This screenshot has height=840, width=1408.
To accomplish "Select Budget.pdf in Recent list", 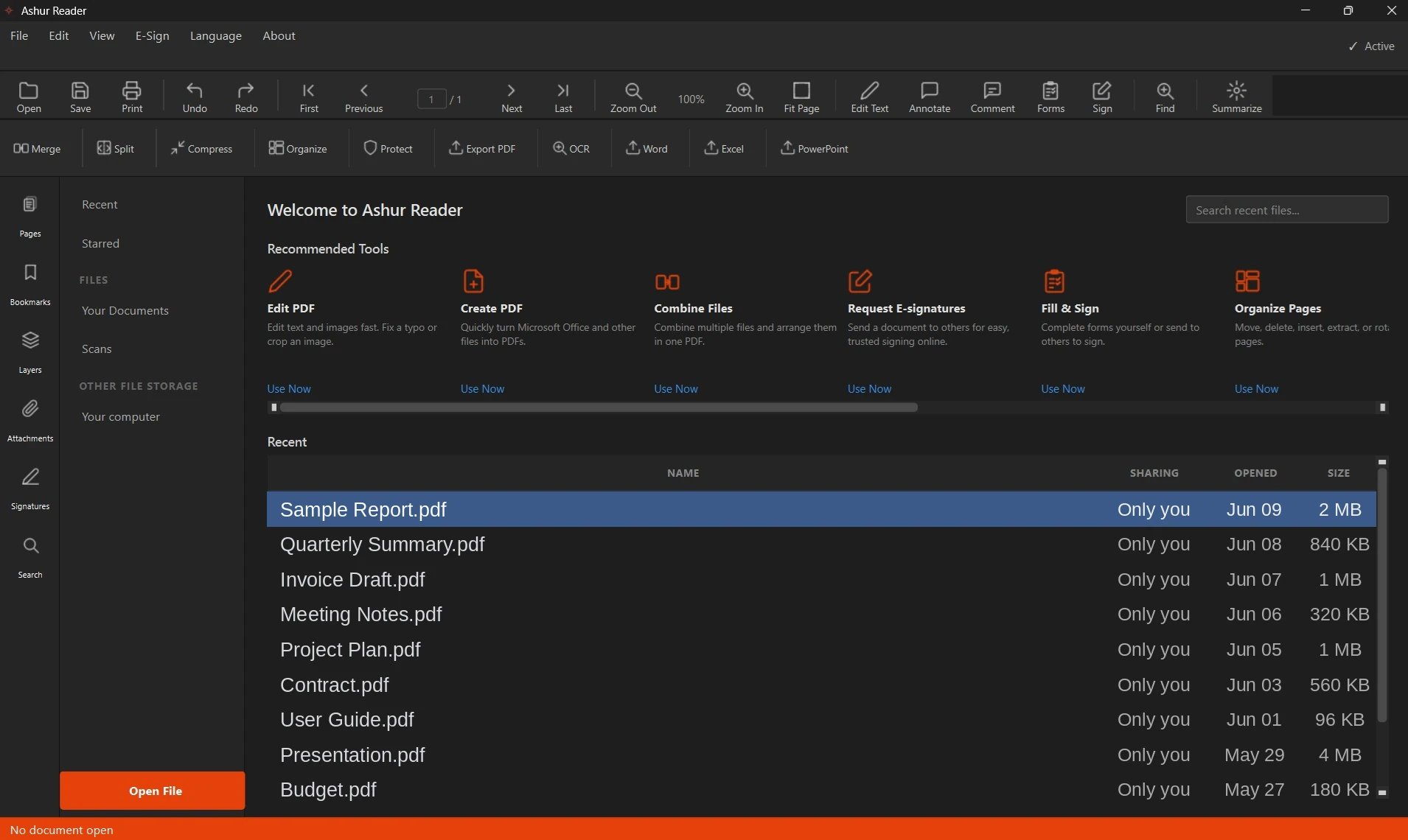I will tap(821, 790).
